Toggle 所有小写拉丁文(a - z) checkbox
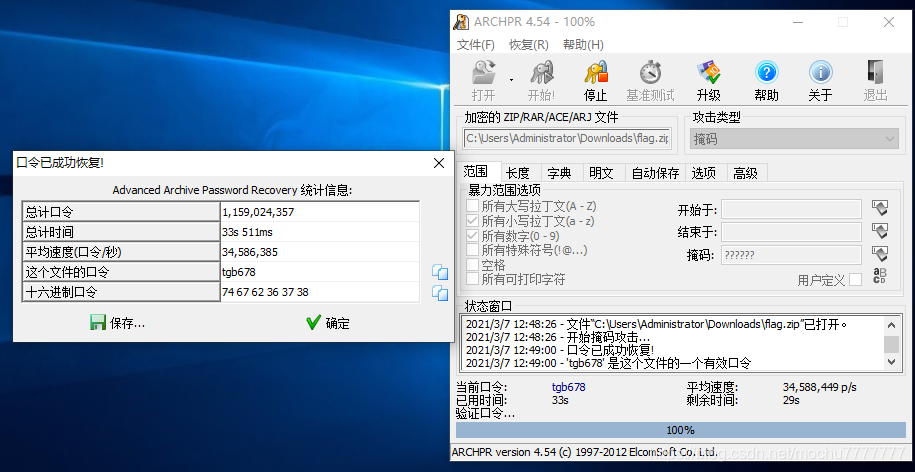Image resolution: width=915 pixels, height=472 pixels. (472, 221)
